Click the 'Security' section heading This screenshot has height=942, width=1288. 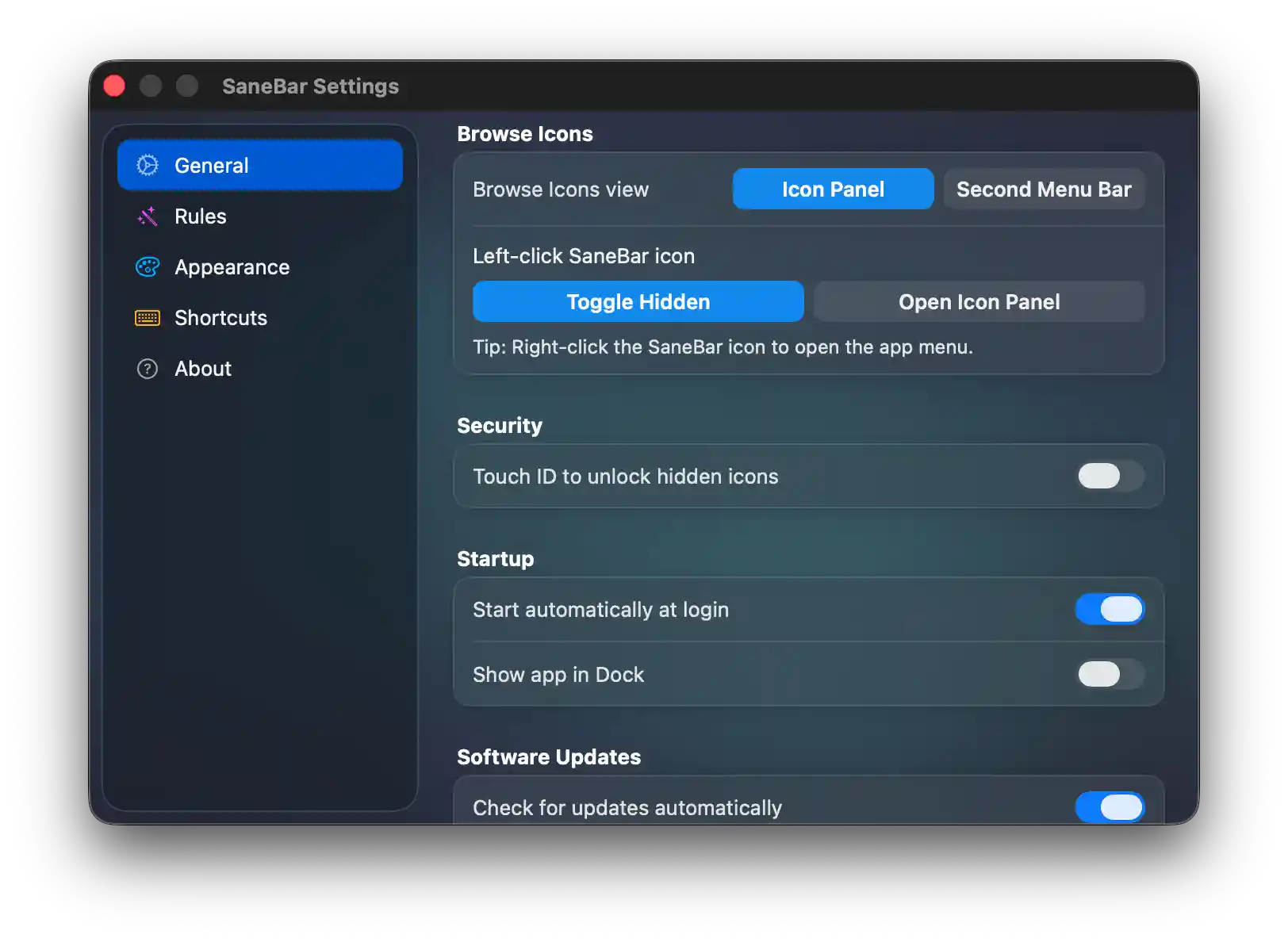500,426
